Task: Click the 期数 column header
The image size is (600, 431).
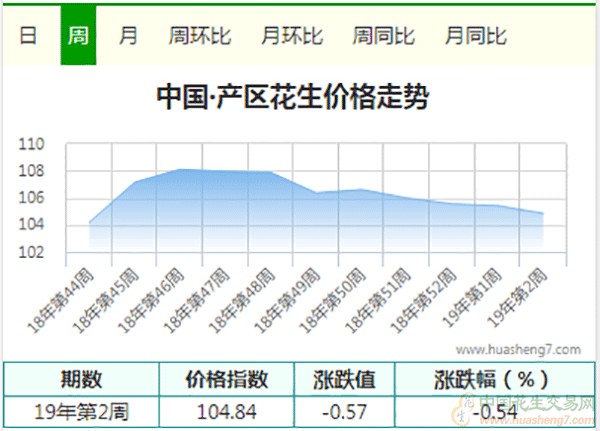Action: click(80, 380)
